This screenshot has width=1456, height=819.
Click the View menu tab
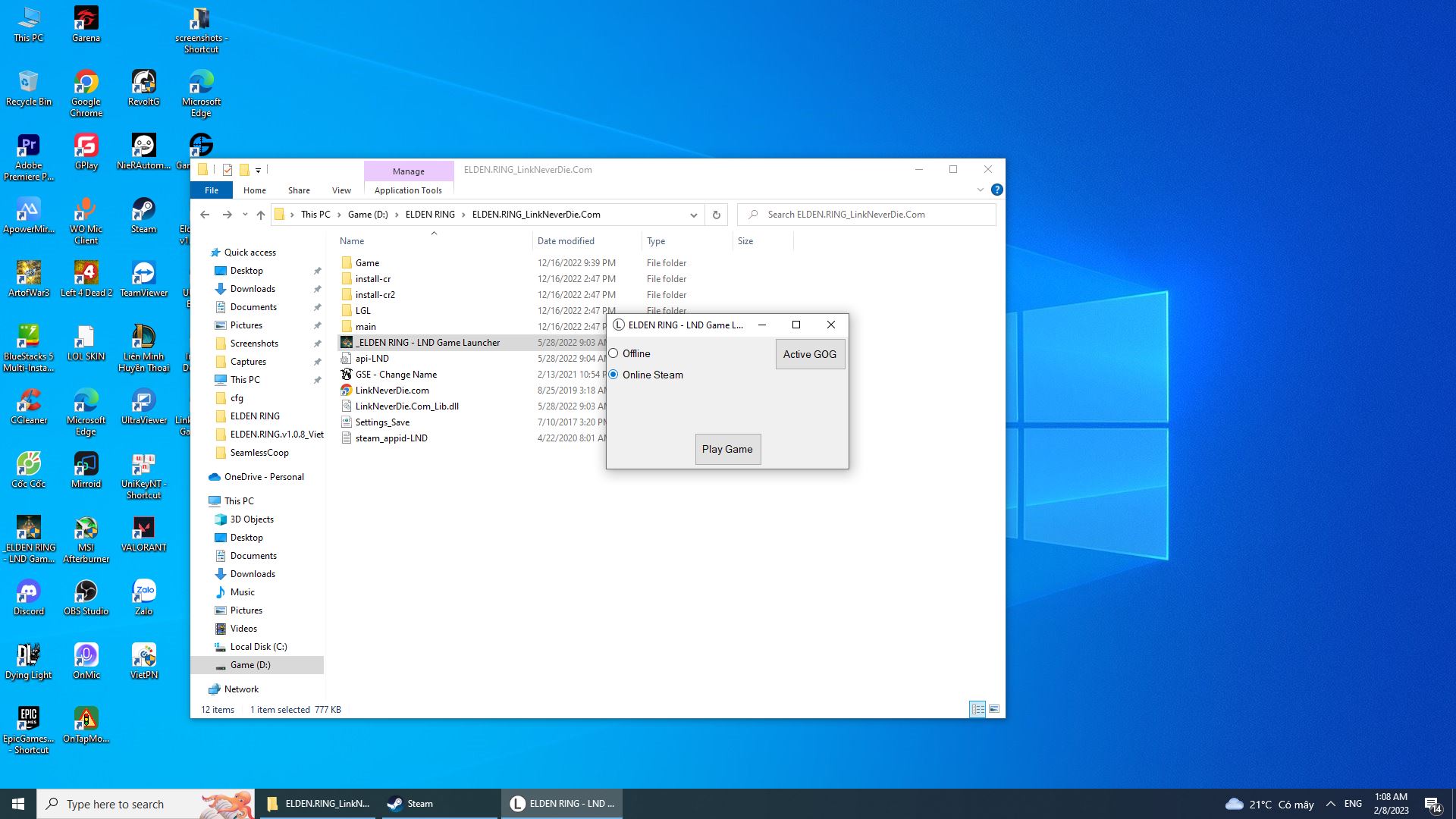click(342, 190)
